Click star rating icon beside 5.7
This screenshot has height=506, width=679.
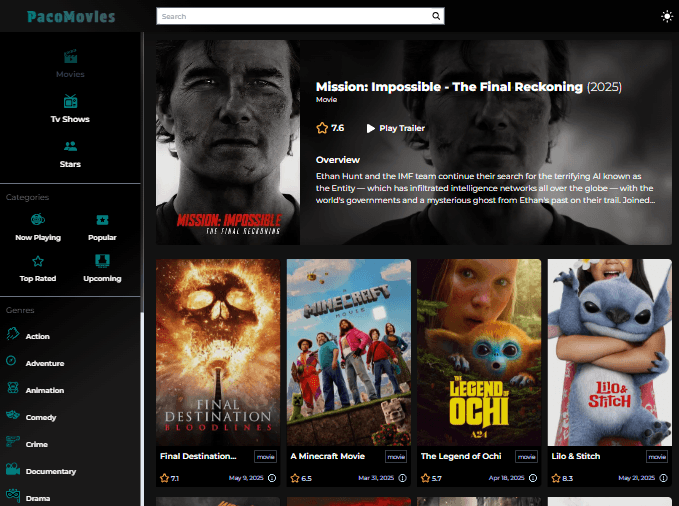coord(425,478)
